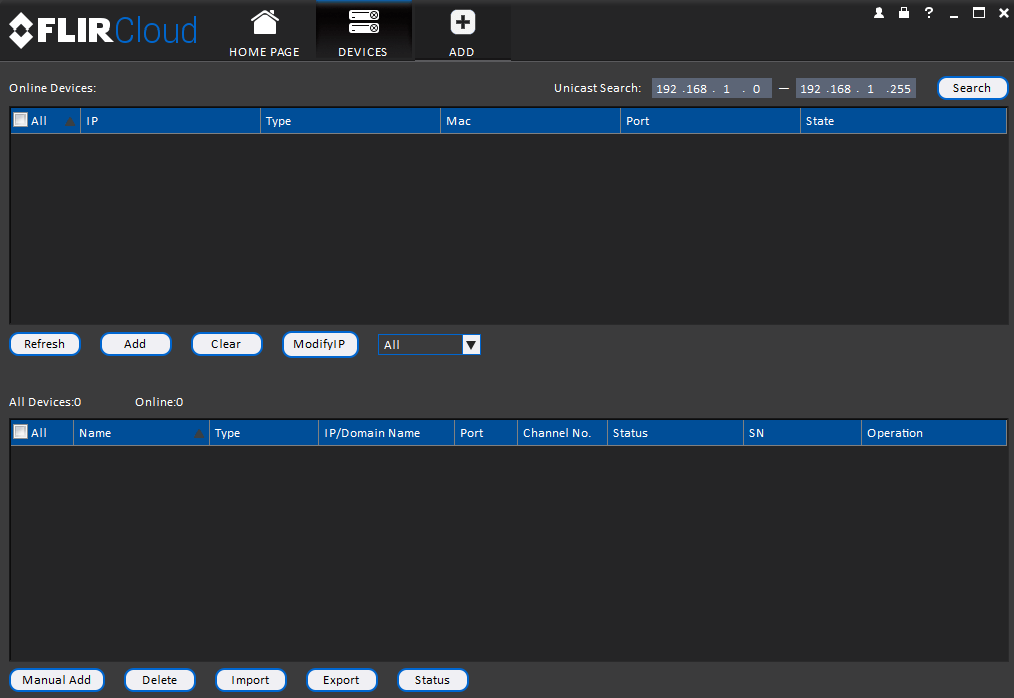Click the FLIR Cloud logo

click(103, 31)
